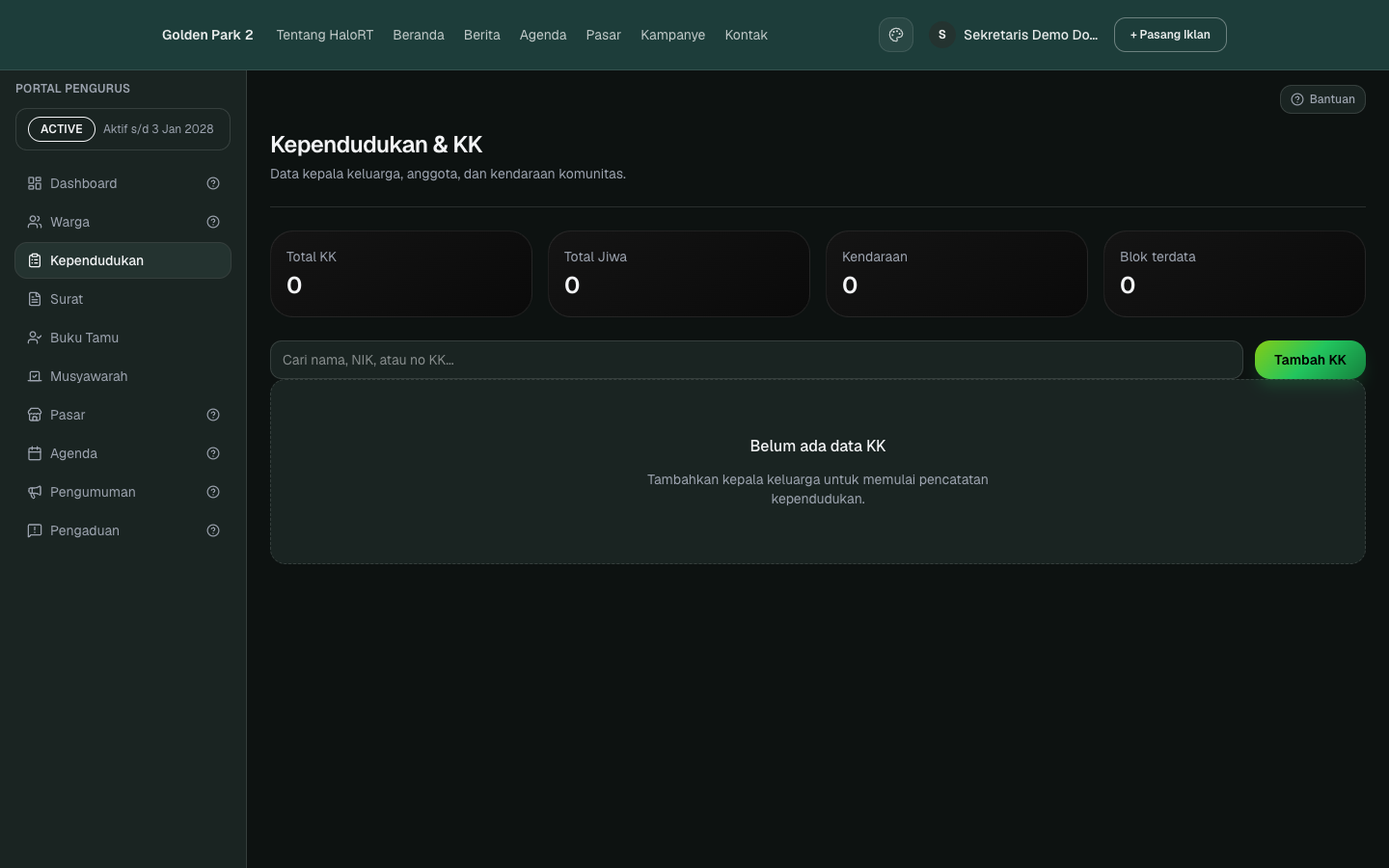Click the Blok terdata stat card
The width and height of the screenshot is (1389, 868).
click(x=1235, y=274)
